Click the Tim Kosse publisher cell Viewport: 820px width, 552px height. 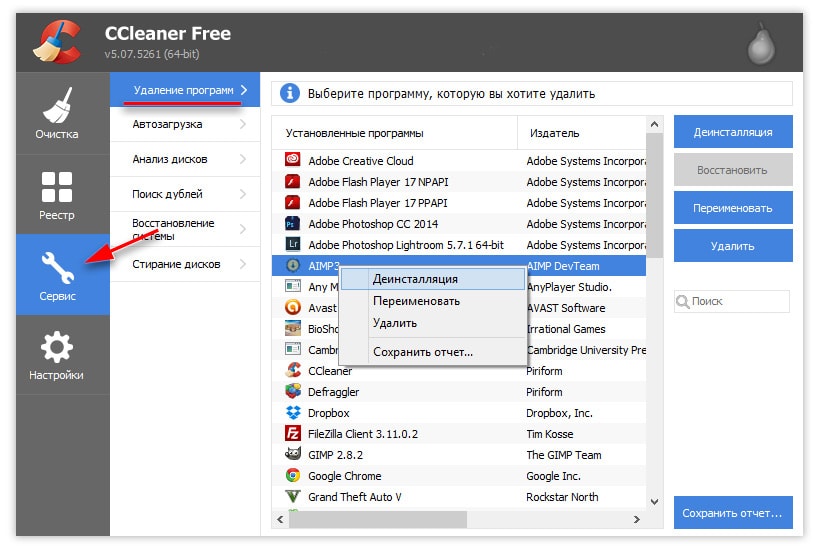(550, 434)
